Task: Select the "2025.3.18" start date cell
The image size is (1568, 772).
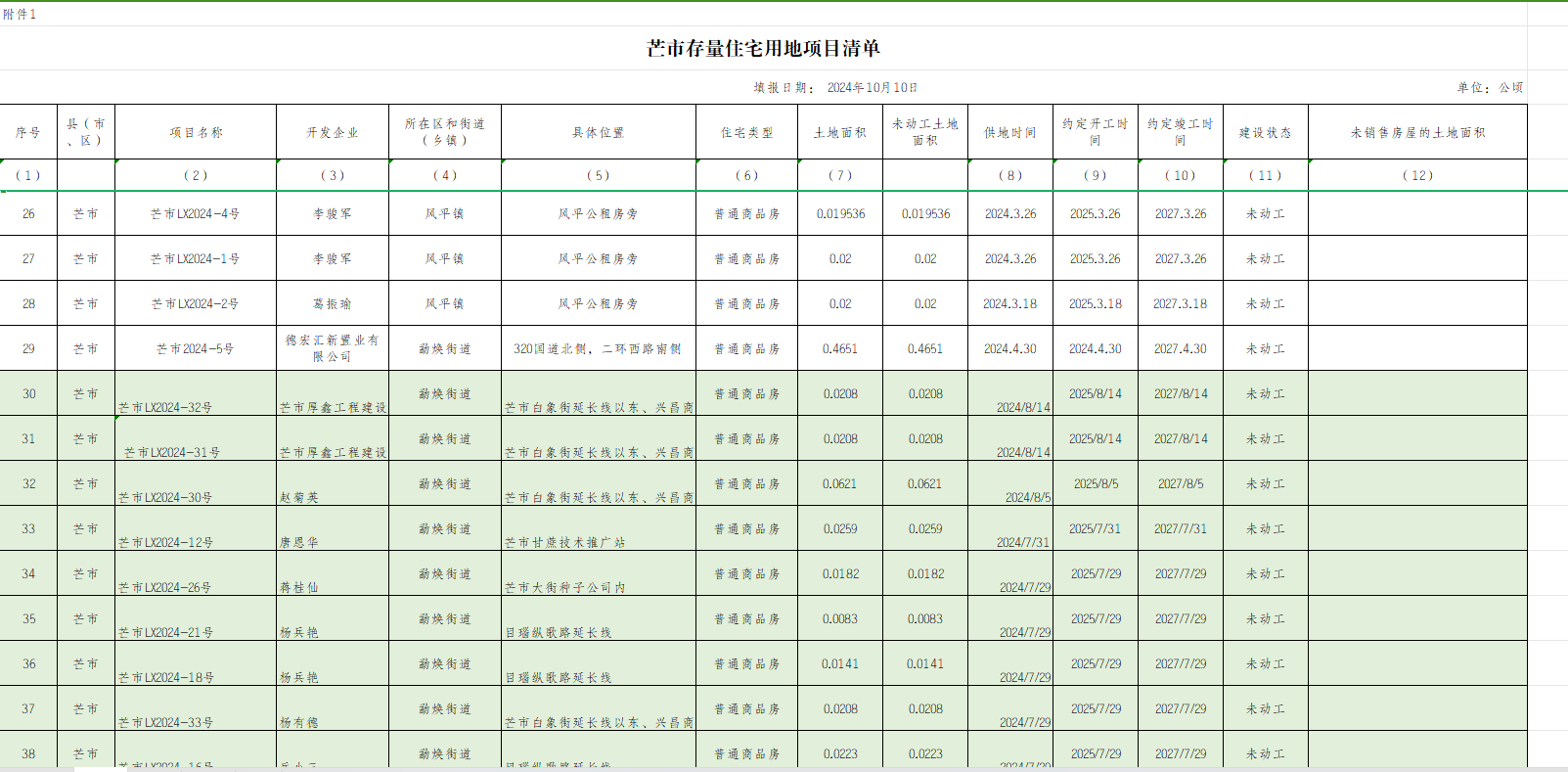Action: [1096, 303]
